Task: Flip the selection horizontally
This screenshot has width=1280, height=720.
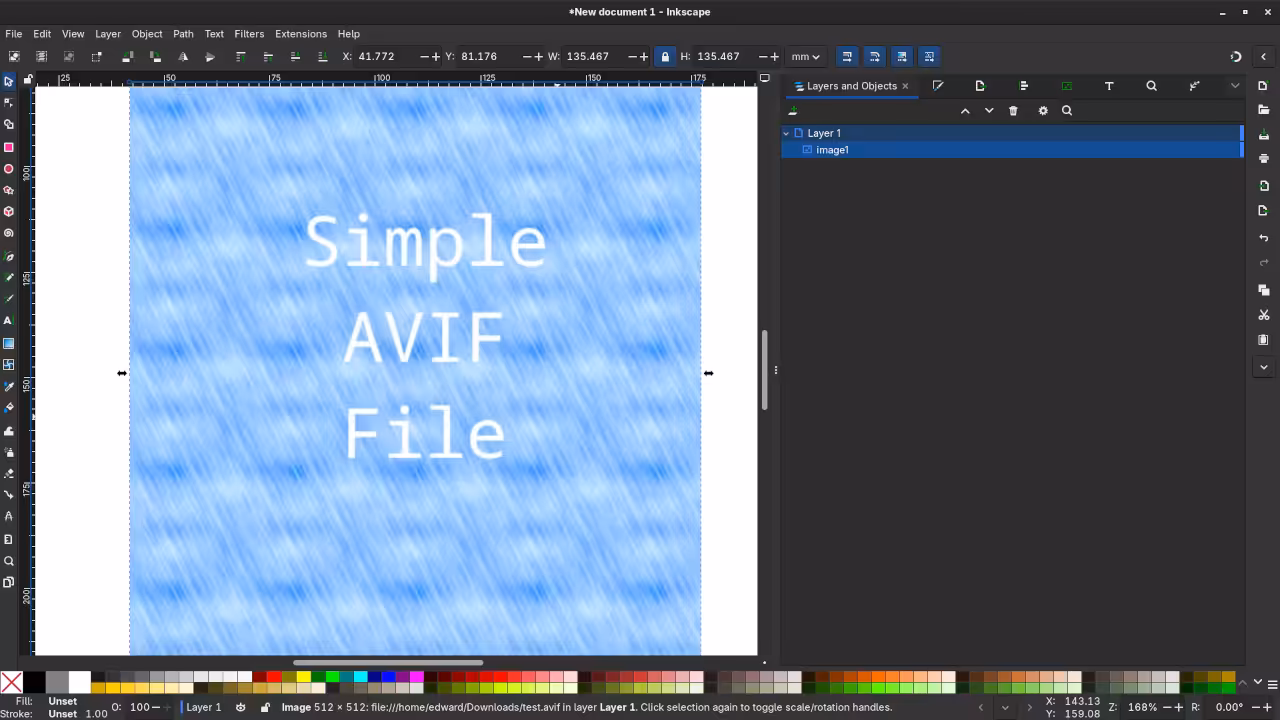Action: [184, 56]
